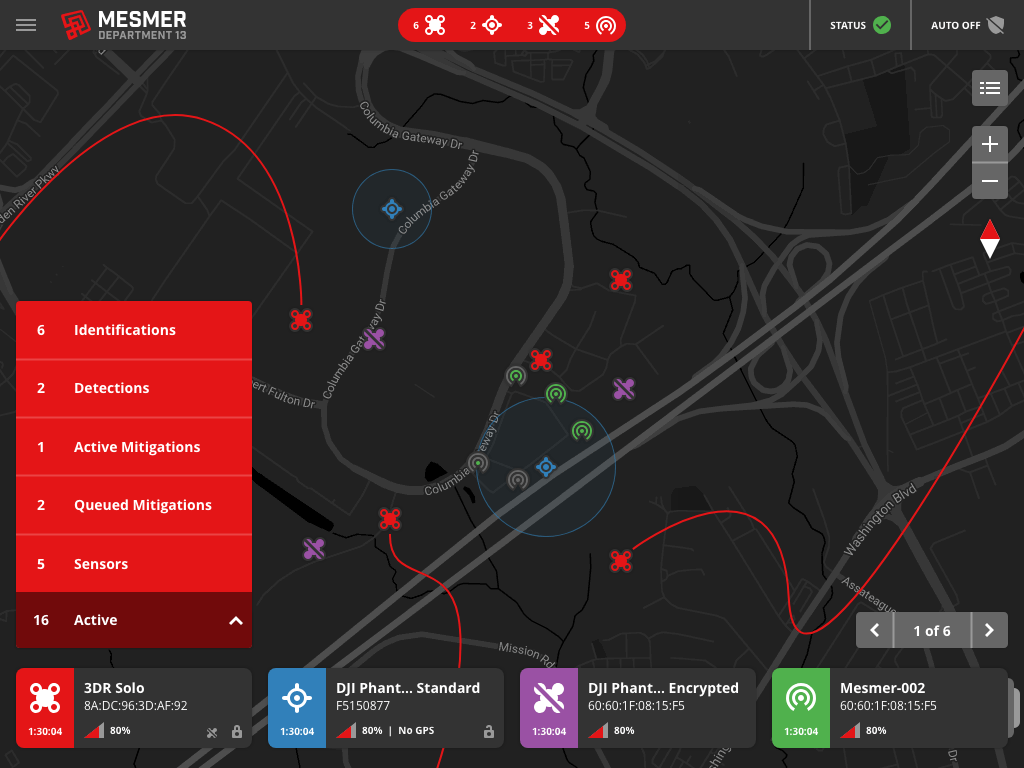Select the green Mesmer-002 sensor card icon
Screen dimensions: 1024x768
(x=800, y=695)
